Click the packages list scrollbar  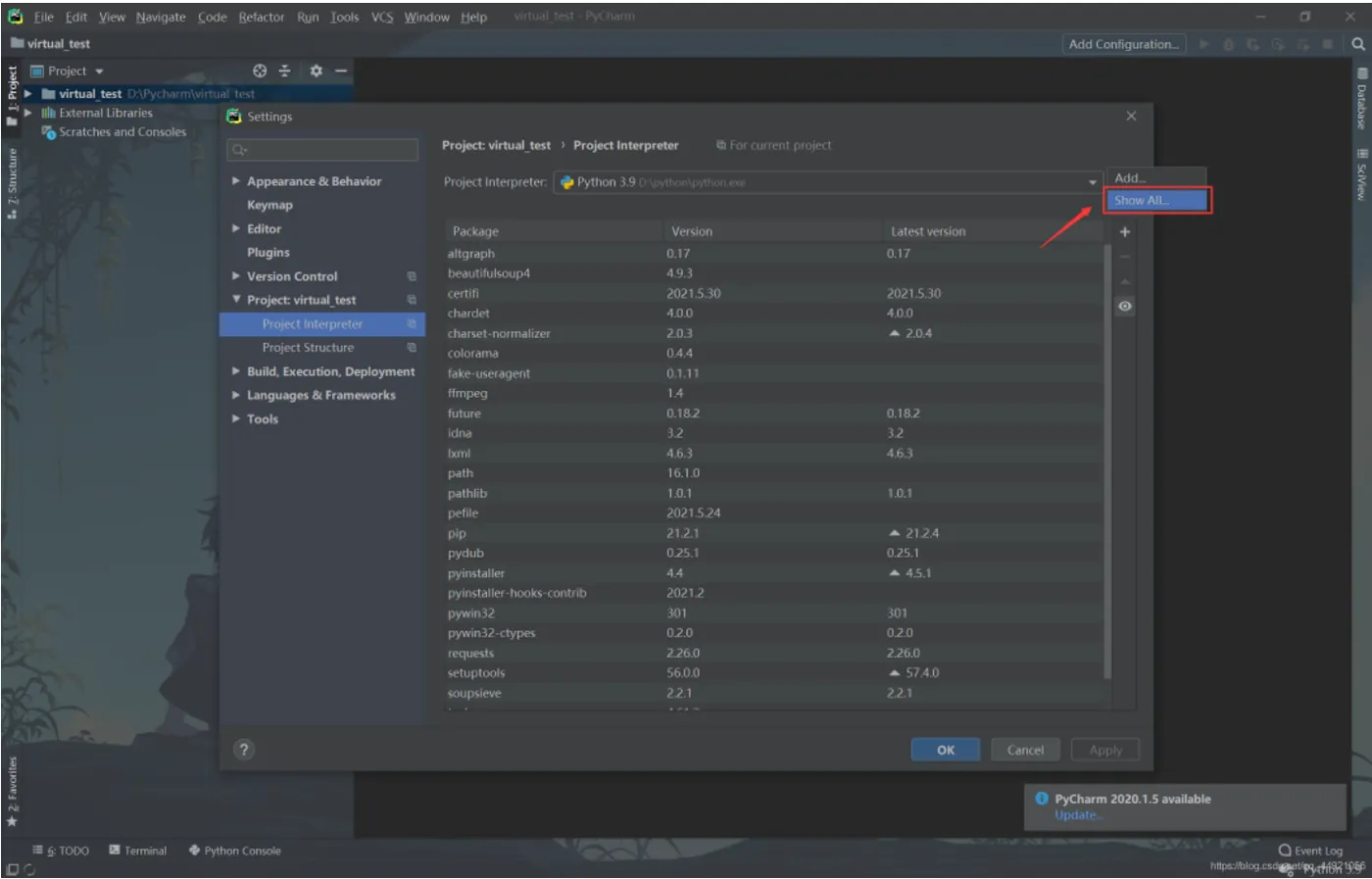[1107, 461]
